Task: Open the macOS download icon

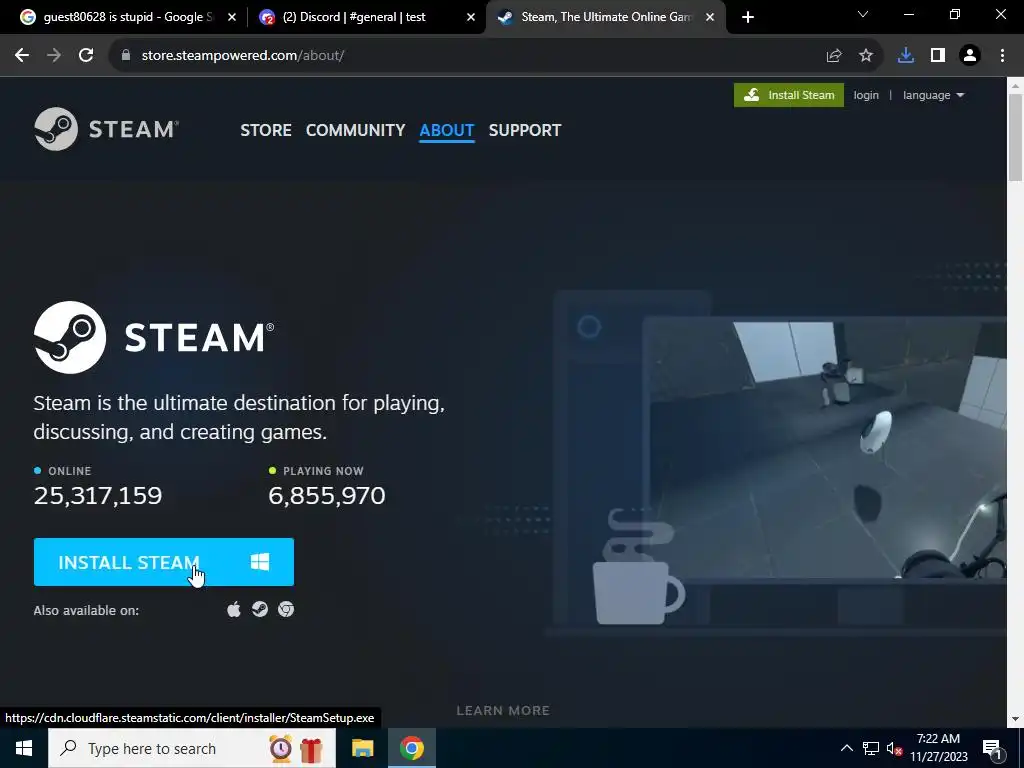Action: [234, 610]
